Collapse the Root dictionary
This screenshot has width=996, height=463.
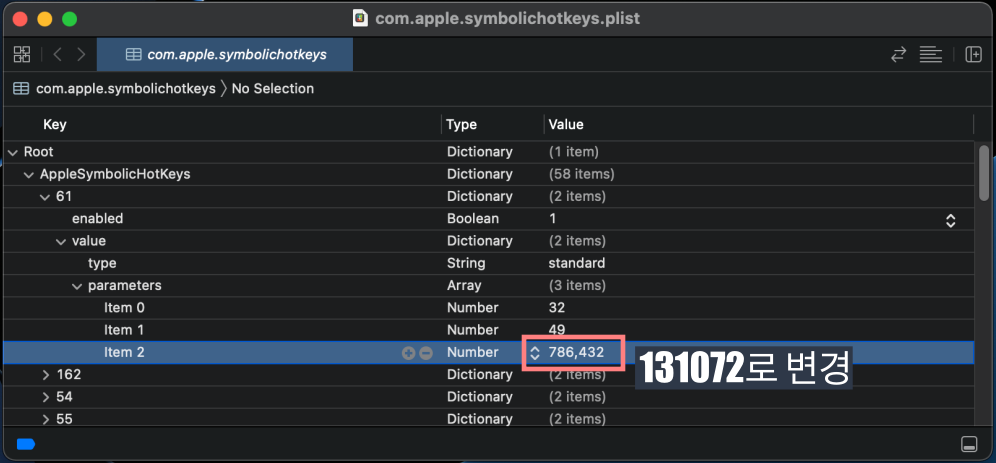click(12, 152)
